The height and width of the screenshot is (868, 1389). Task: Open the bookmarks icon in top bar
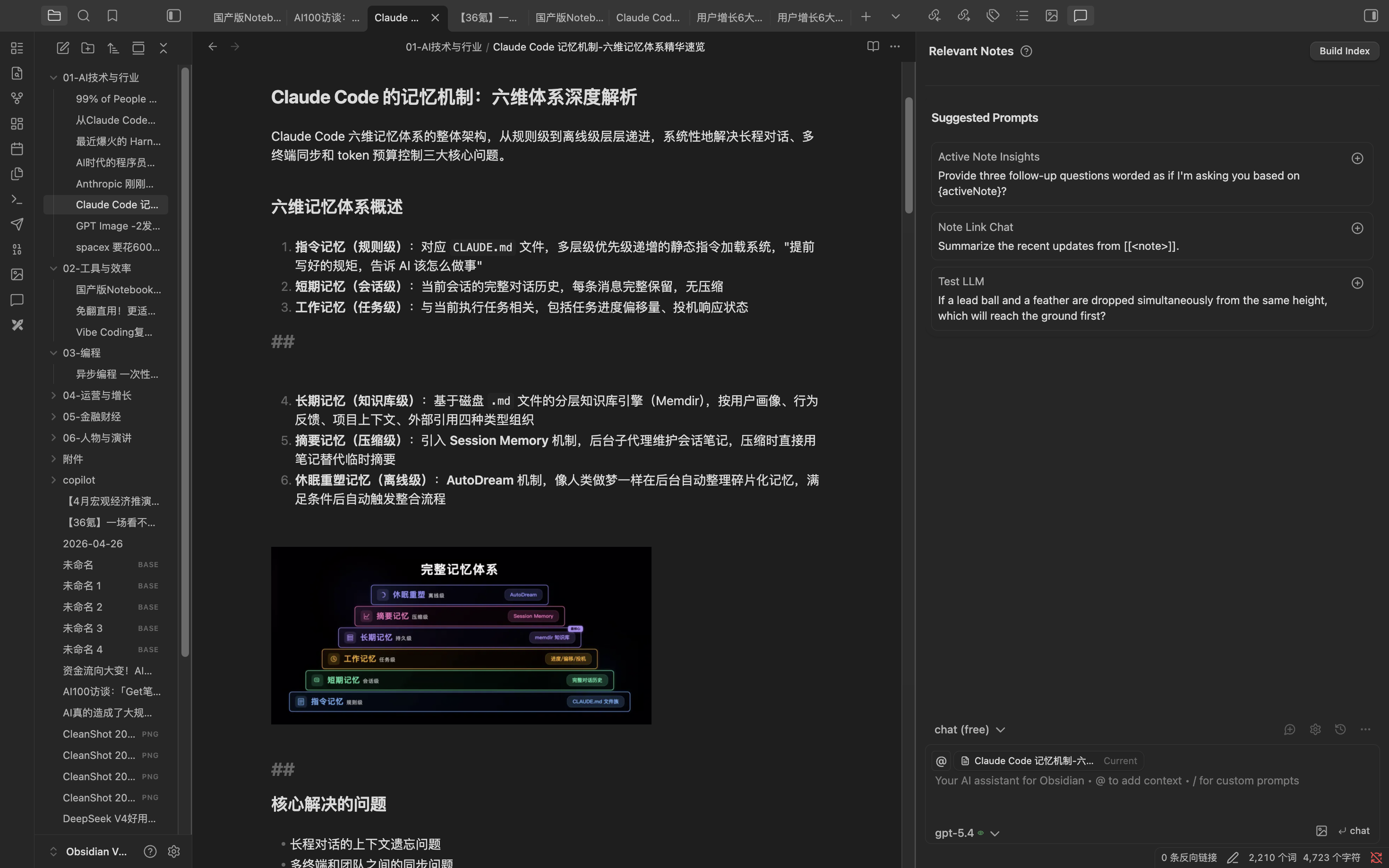[x=112, y=16]
